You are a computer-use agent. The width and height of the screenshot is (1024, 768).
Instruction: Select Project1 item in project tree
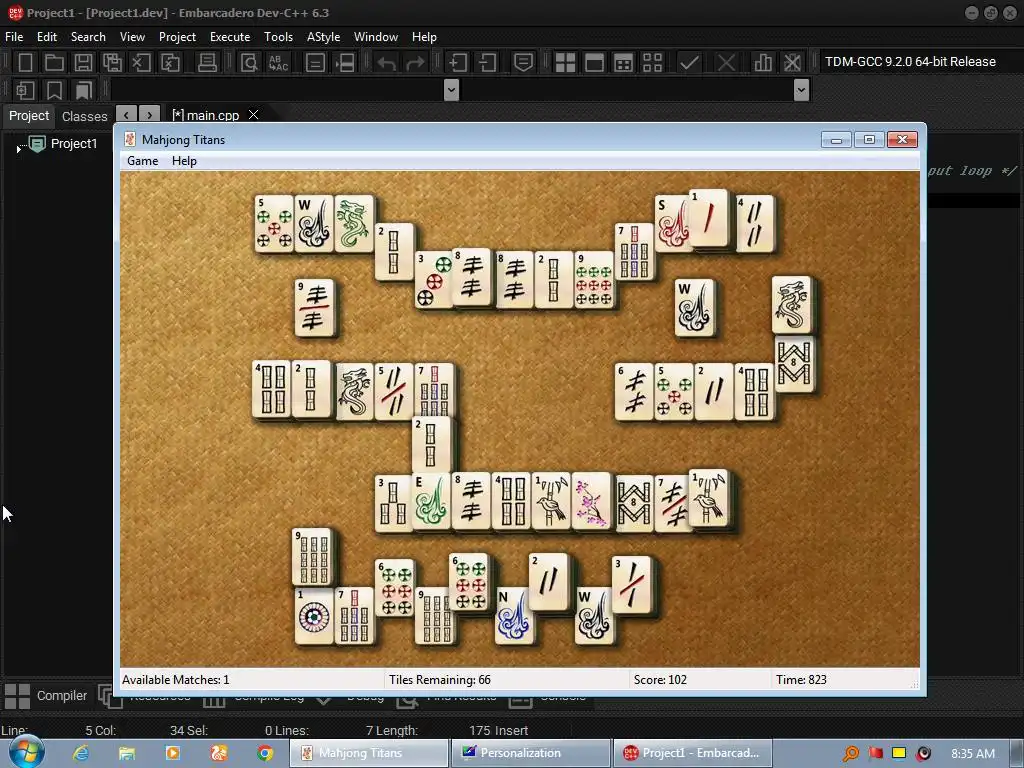tap(74, 144)
